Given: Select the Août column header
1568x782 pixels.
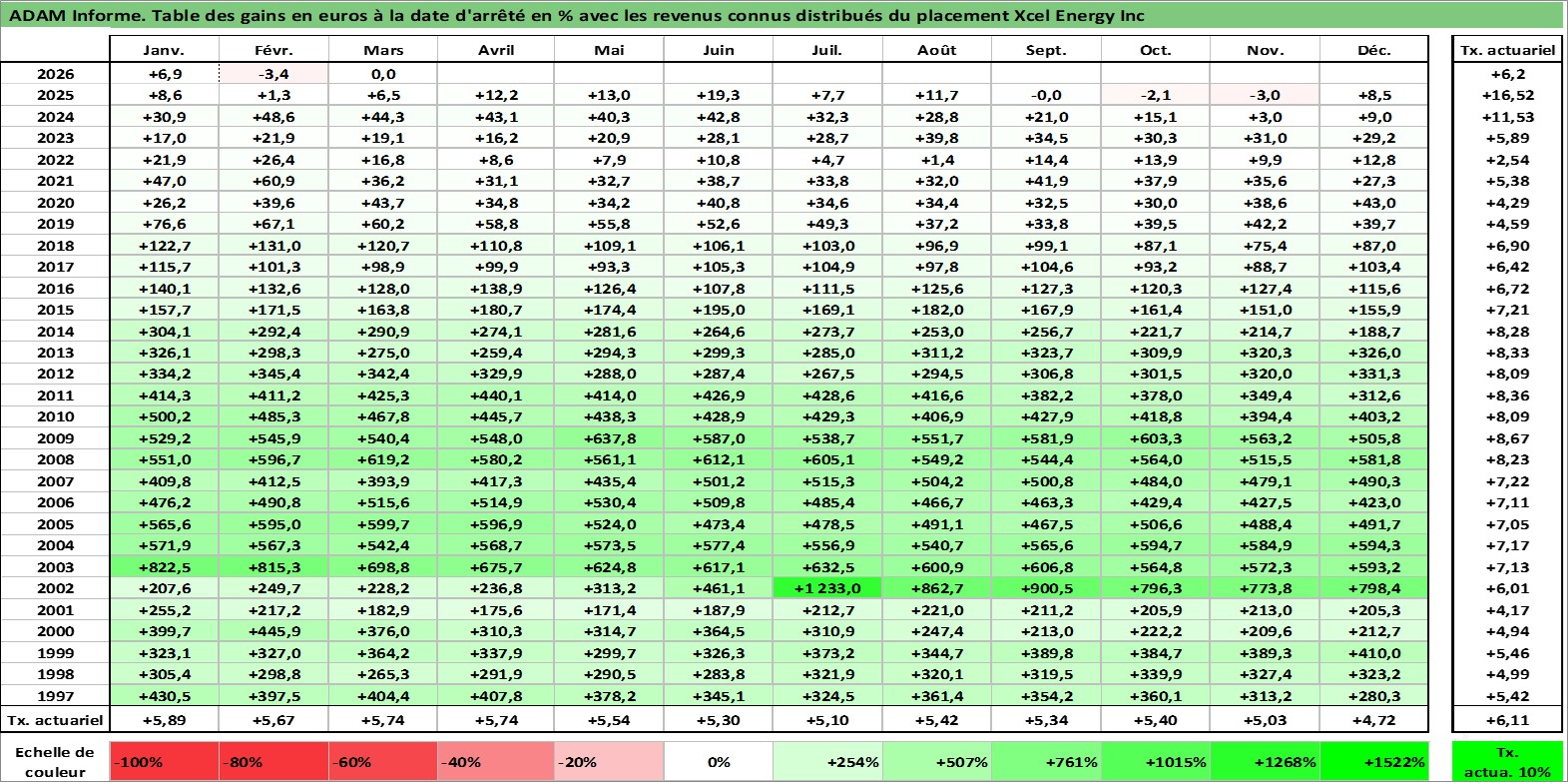Looking at the screenshot, I should [x=937, y=50].
